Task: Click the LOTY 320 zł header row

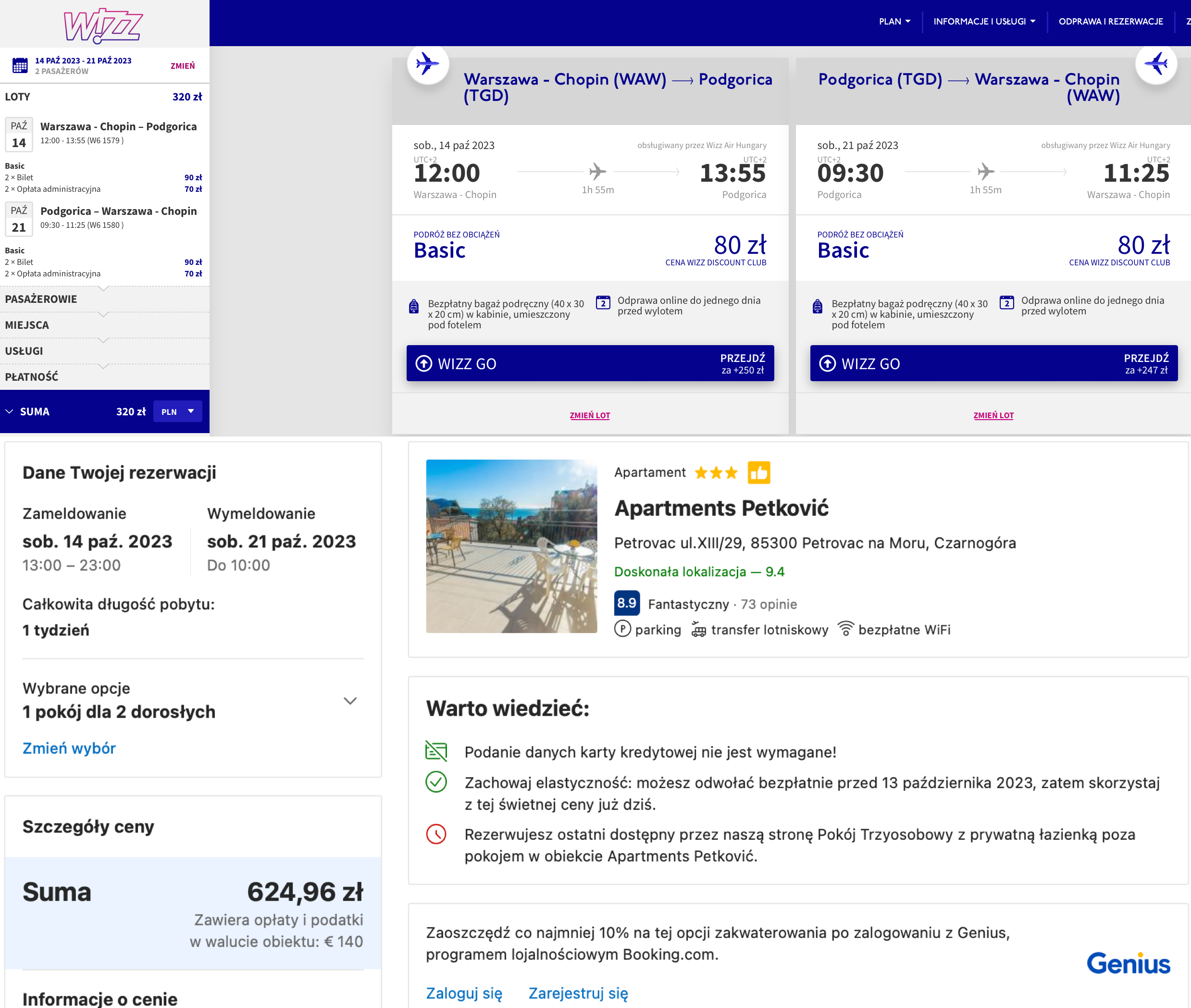Action: click(x=103, y=97)
